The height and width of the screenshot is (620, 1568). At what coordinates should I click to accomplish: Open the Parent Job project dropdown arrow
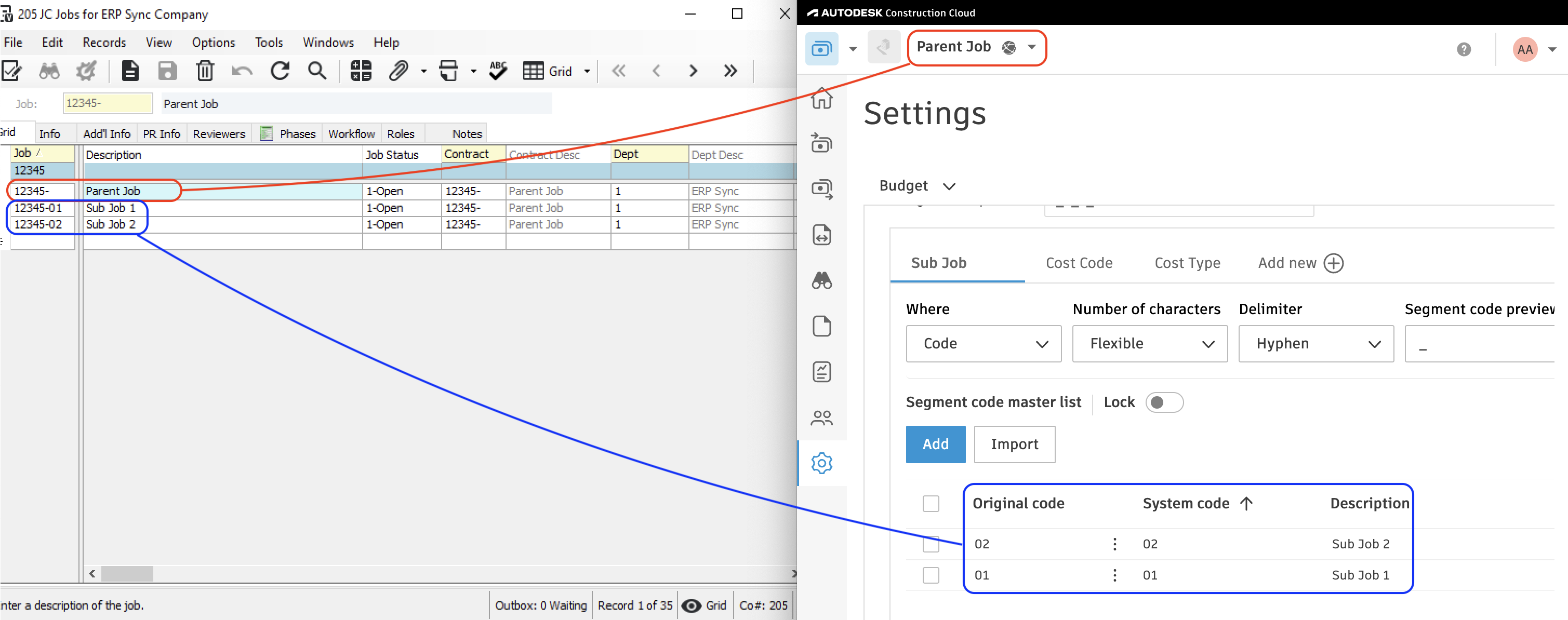[x=1032, y=47]
